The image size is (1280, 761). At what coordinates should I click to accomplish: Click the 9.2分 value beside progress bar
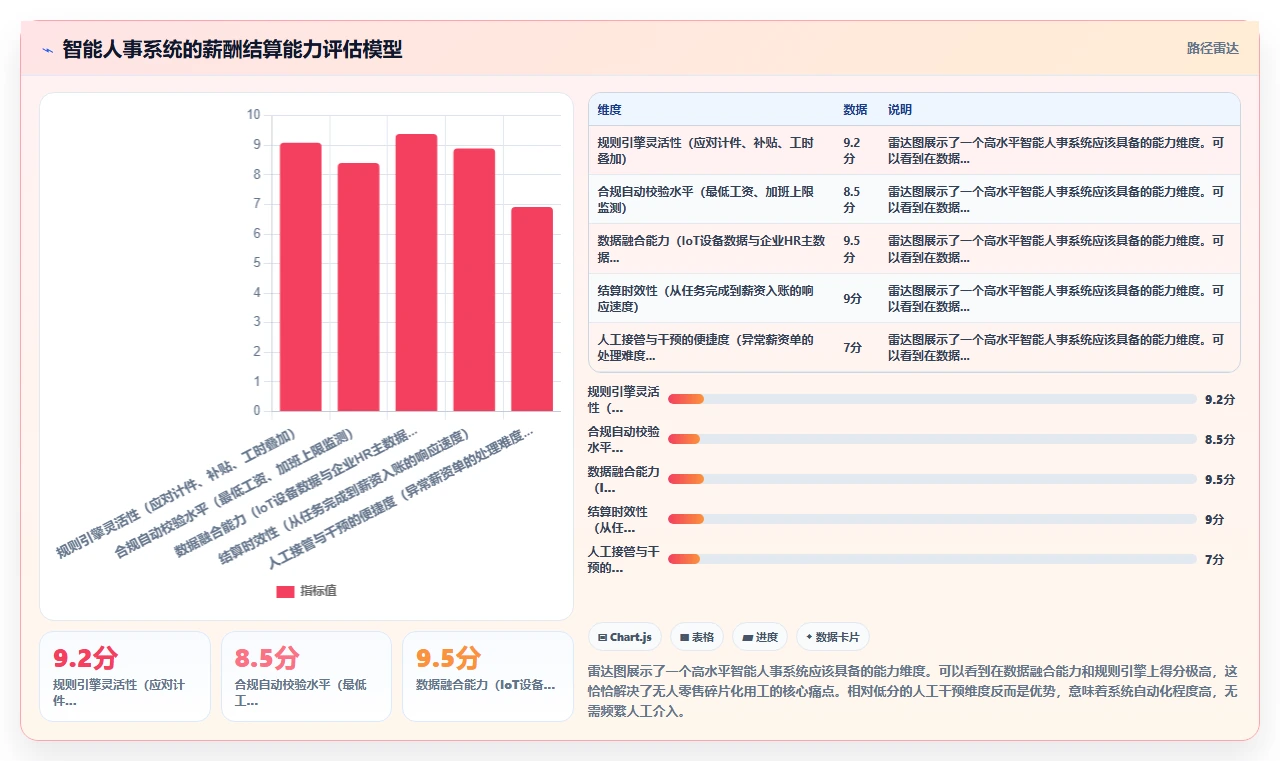[x=1220, y=399]
